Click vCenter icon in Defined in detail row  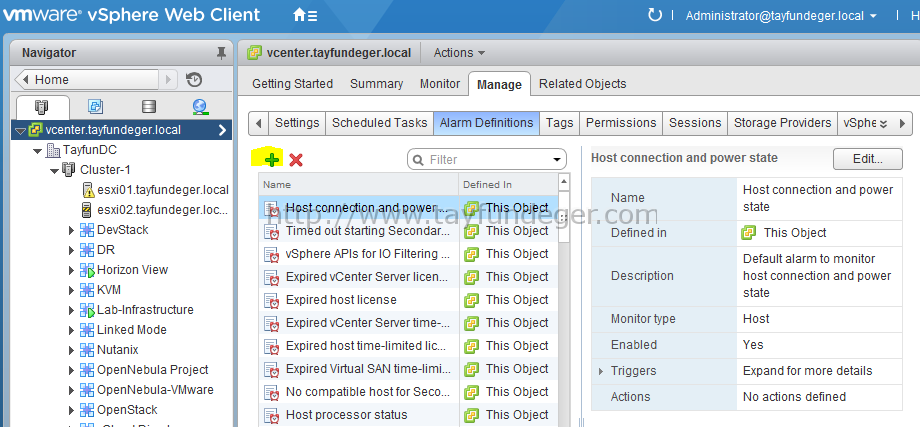point(748,233)
